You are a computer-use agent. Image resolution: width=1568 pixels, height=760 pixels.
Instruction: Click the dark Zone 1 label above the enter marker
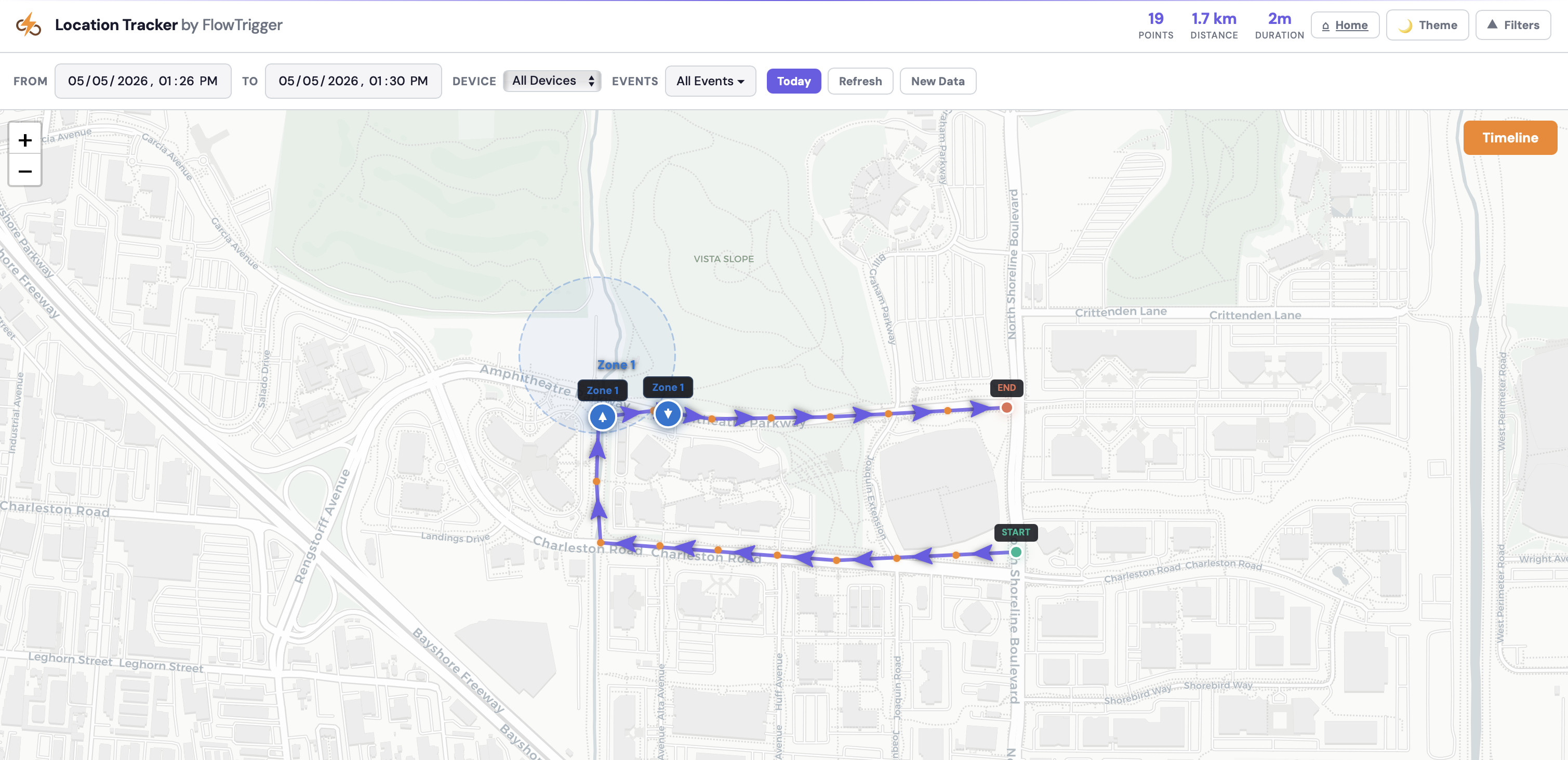click(x=602, y=390)
